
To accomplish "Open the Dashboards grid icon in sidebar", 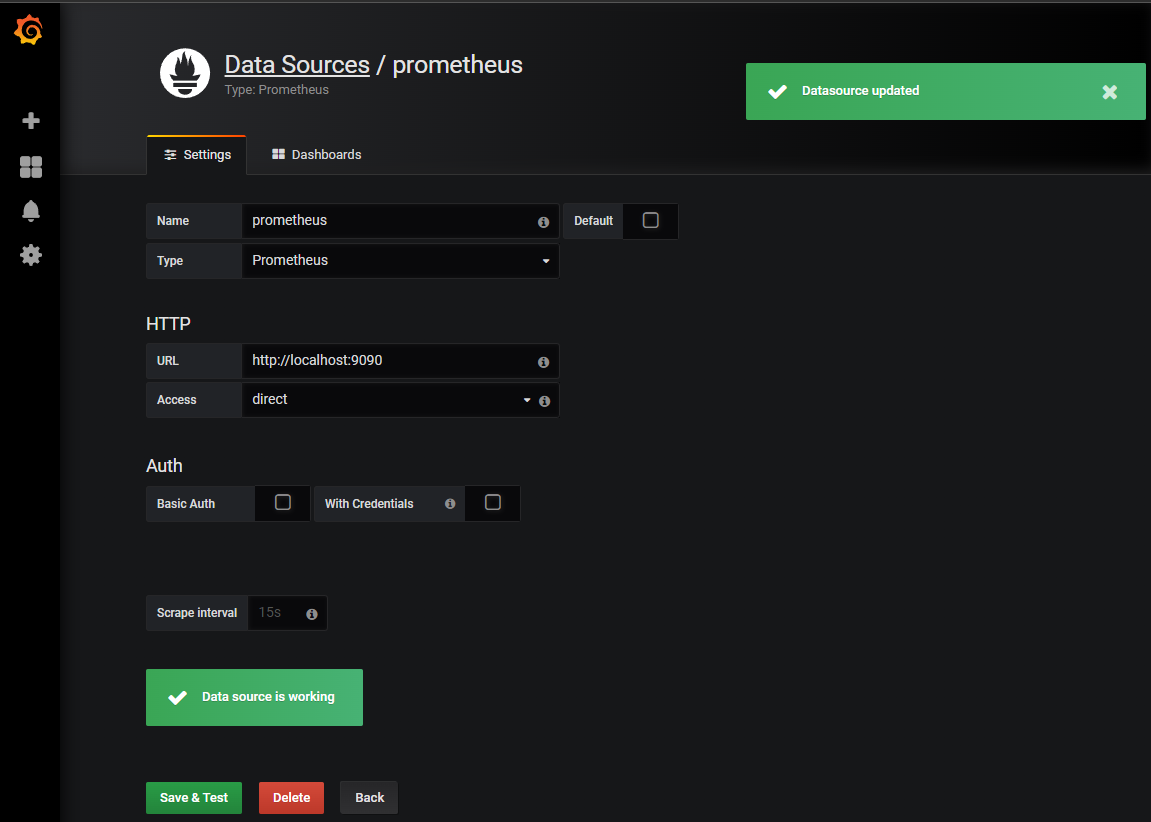I will click(x=31, y=167).
